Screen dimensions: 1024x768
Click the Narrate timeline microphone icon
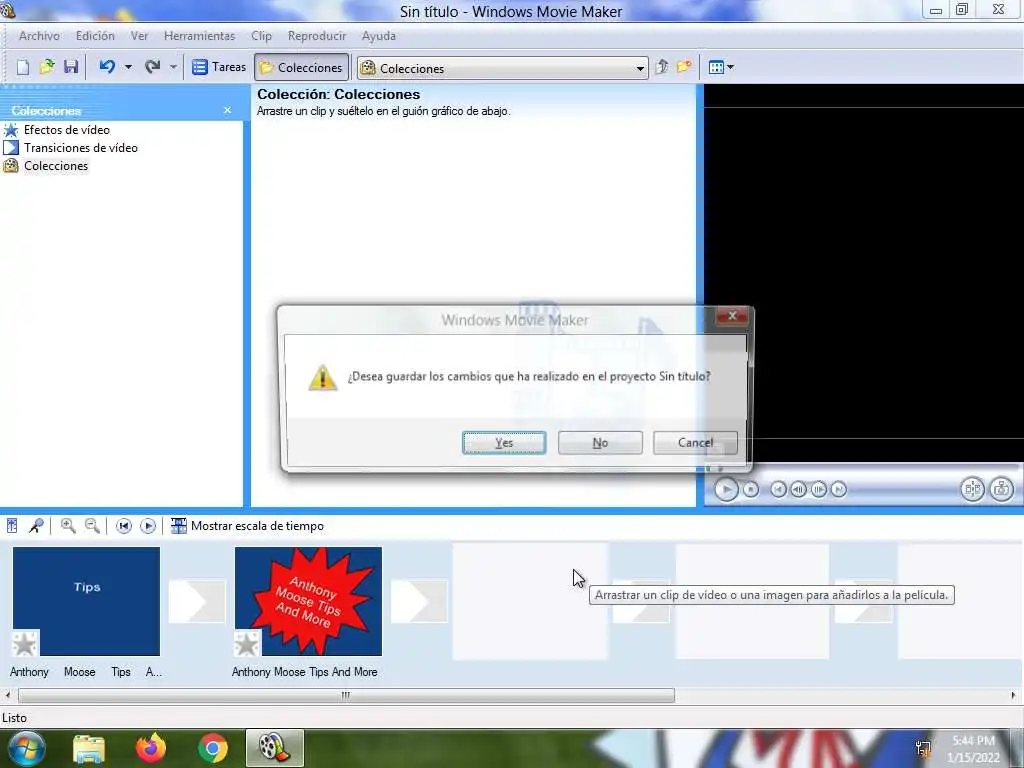pos(36,526)
